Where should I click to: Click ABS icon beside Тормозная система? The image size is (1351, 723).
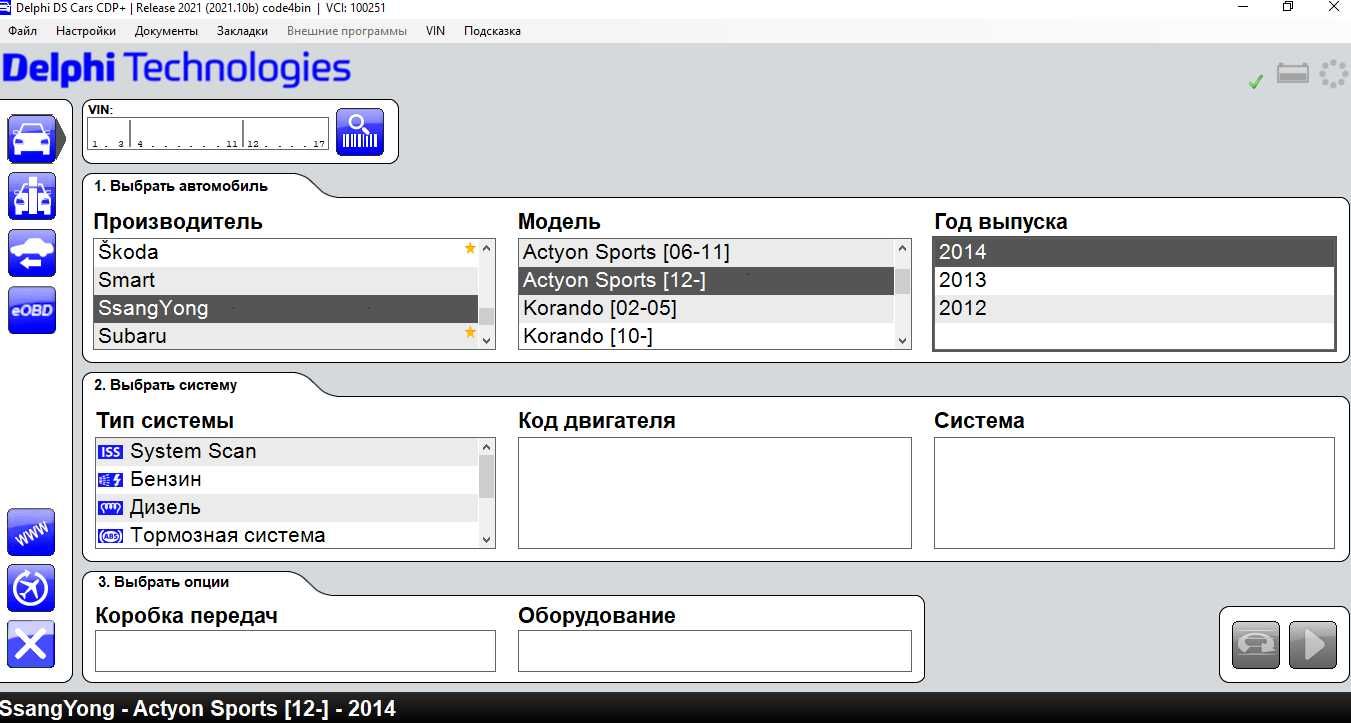point(110,536)
